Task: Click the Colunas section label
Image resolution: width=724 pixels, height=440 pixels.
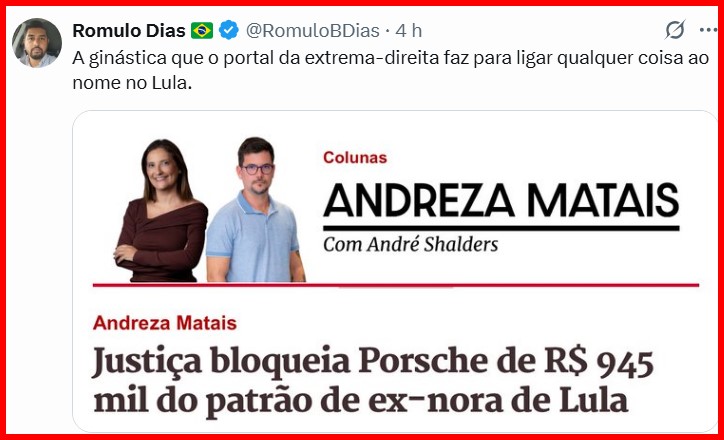Action: click(355, 157)
